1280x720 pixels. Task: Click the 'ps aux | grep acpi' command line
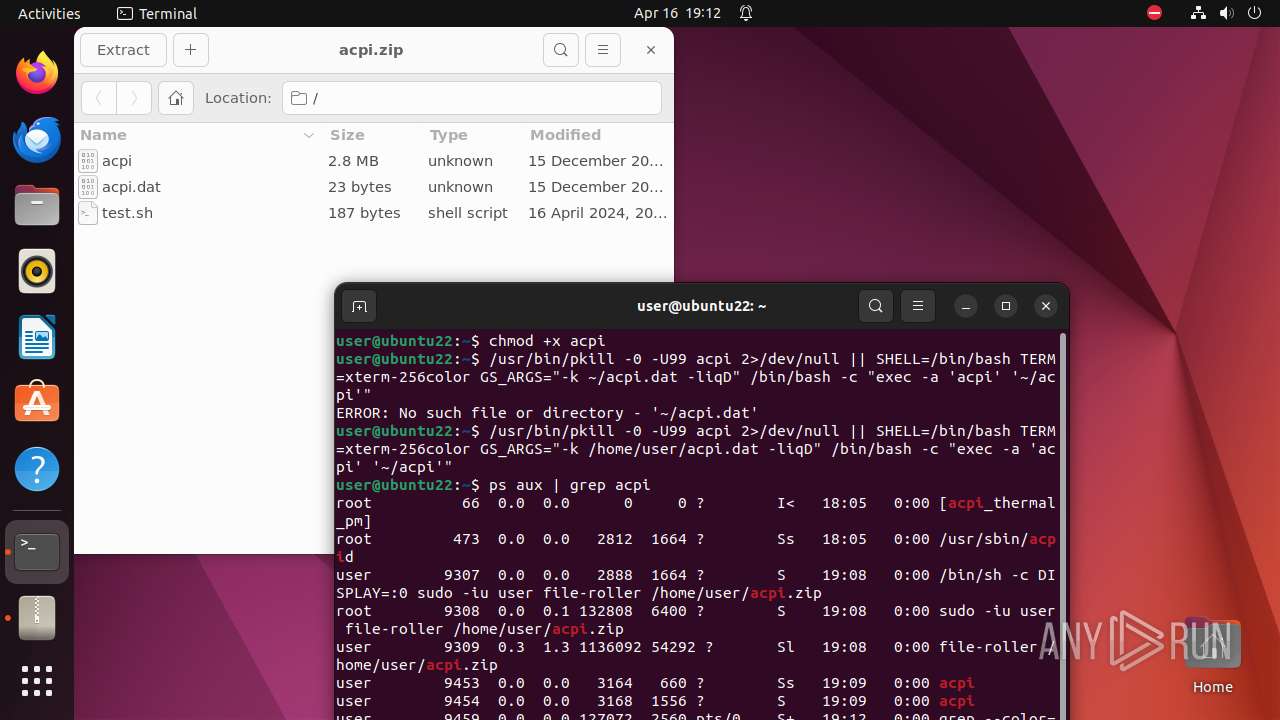pos(493,485)
